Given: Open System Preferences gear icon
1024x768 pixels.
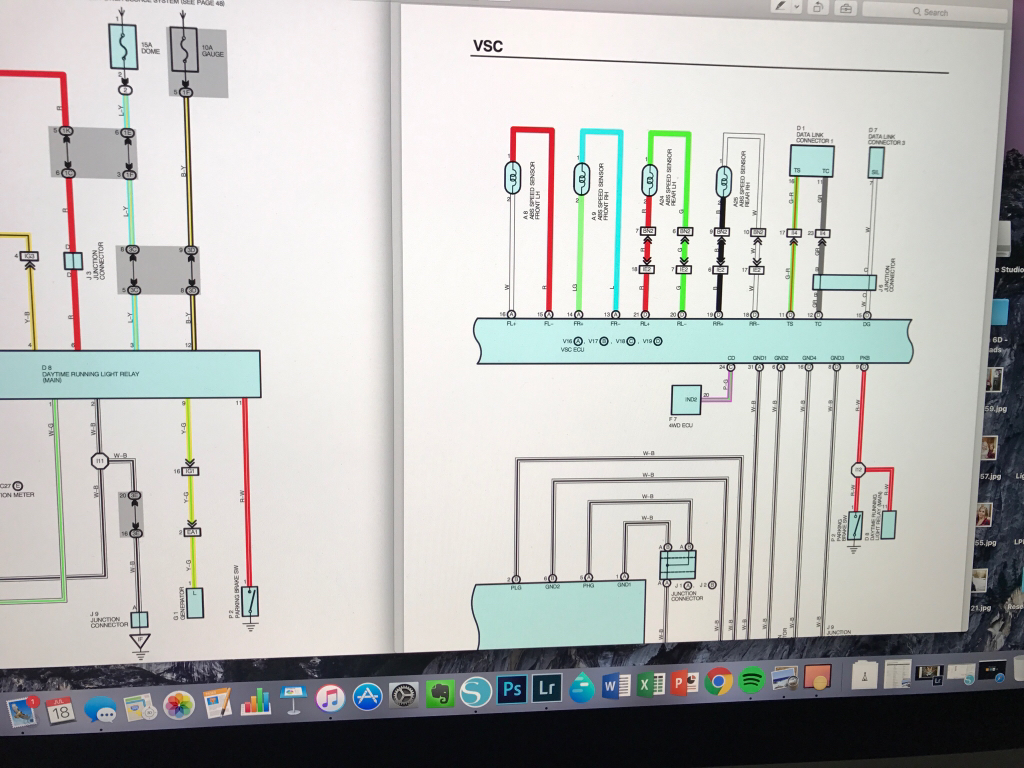Looking at the screenshot, I should tap(404, 696).
